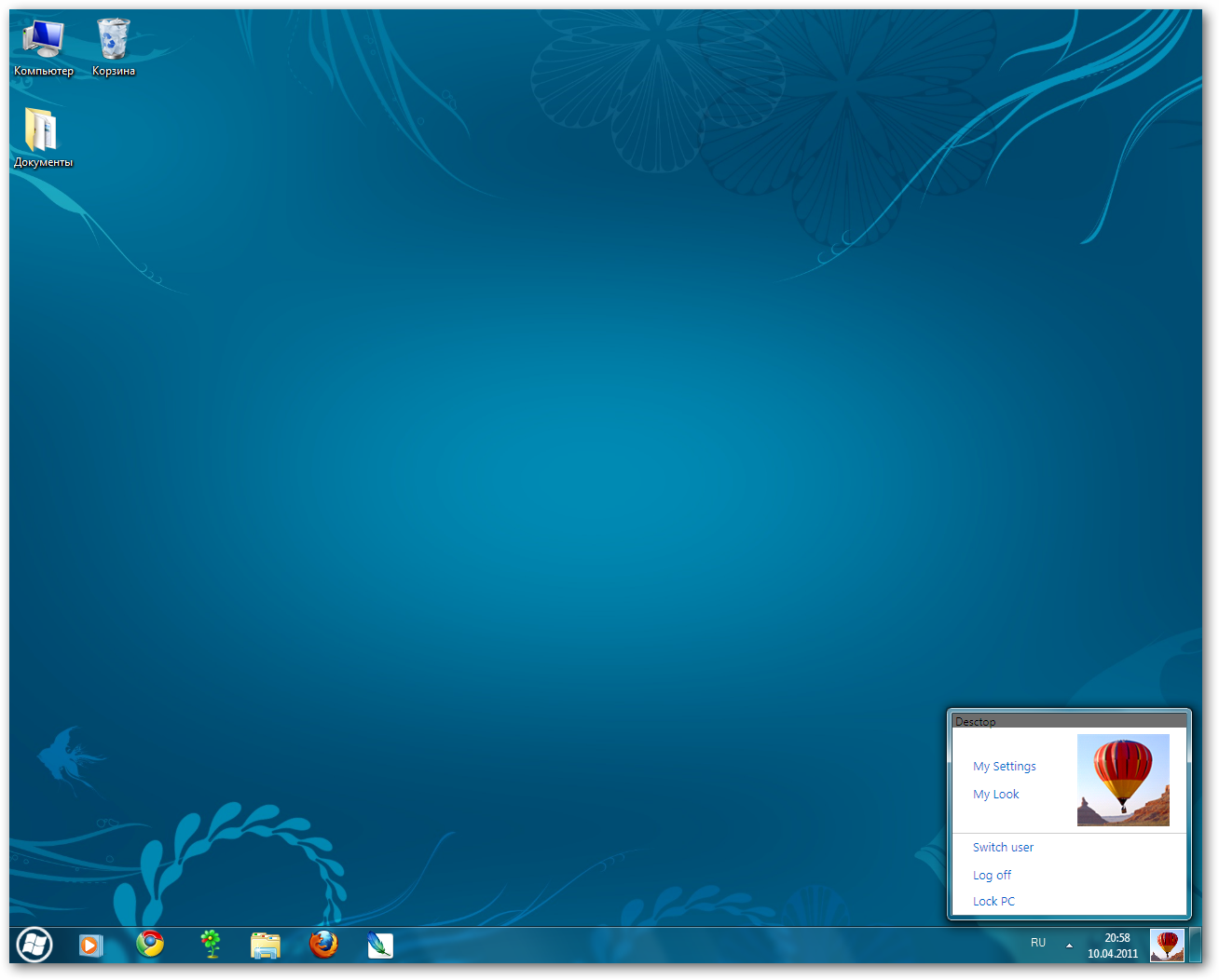The width and height of the screenshot is (1219, 980).
Task: Choose Log off in user menu
Action: click(992, 876)
